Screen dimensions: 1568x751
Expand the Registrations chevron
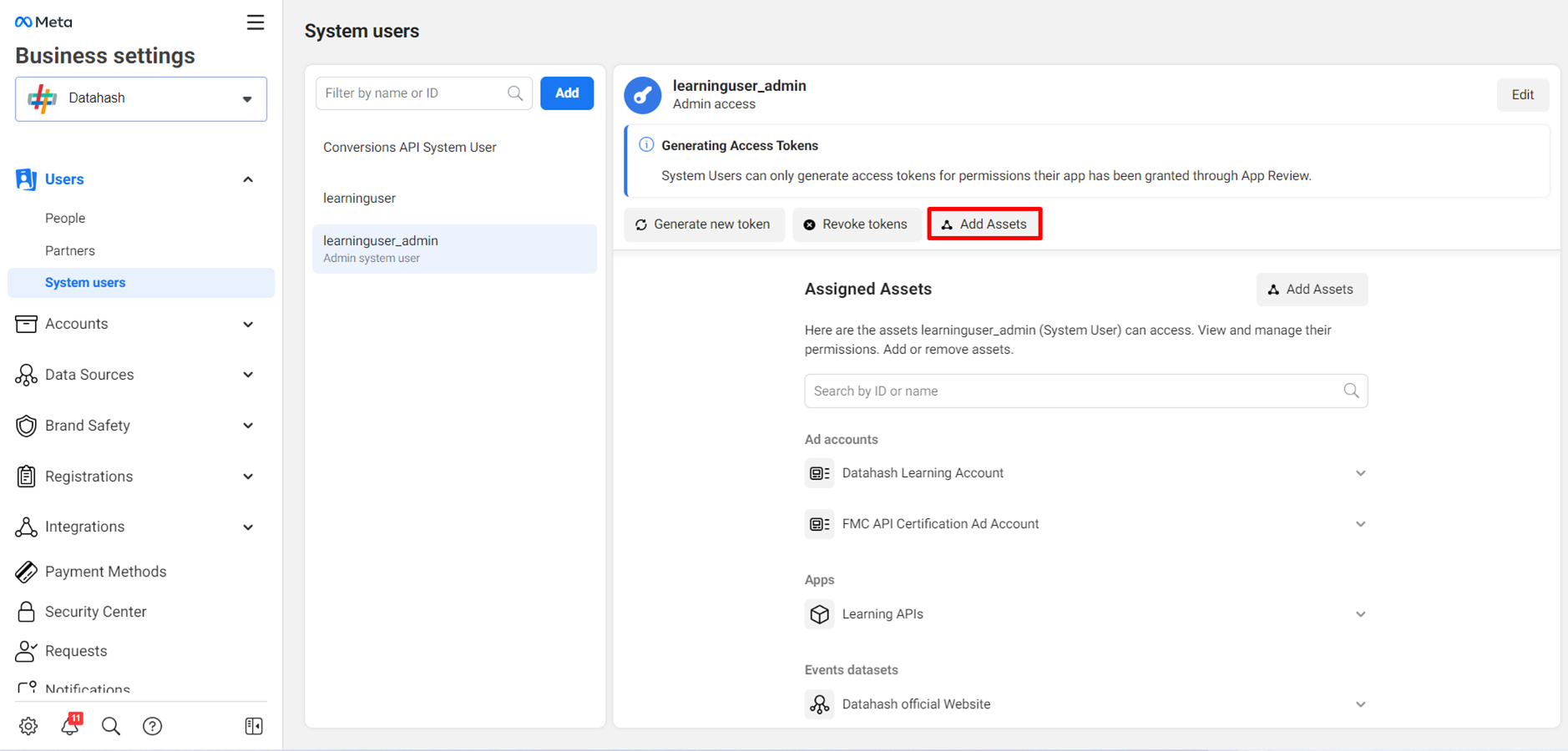[248, 476]
